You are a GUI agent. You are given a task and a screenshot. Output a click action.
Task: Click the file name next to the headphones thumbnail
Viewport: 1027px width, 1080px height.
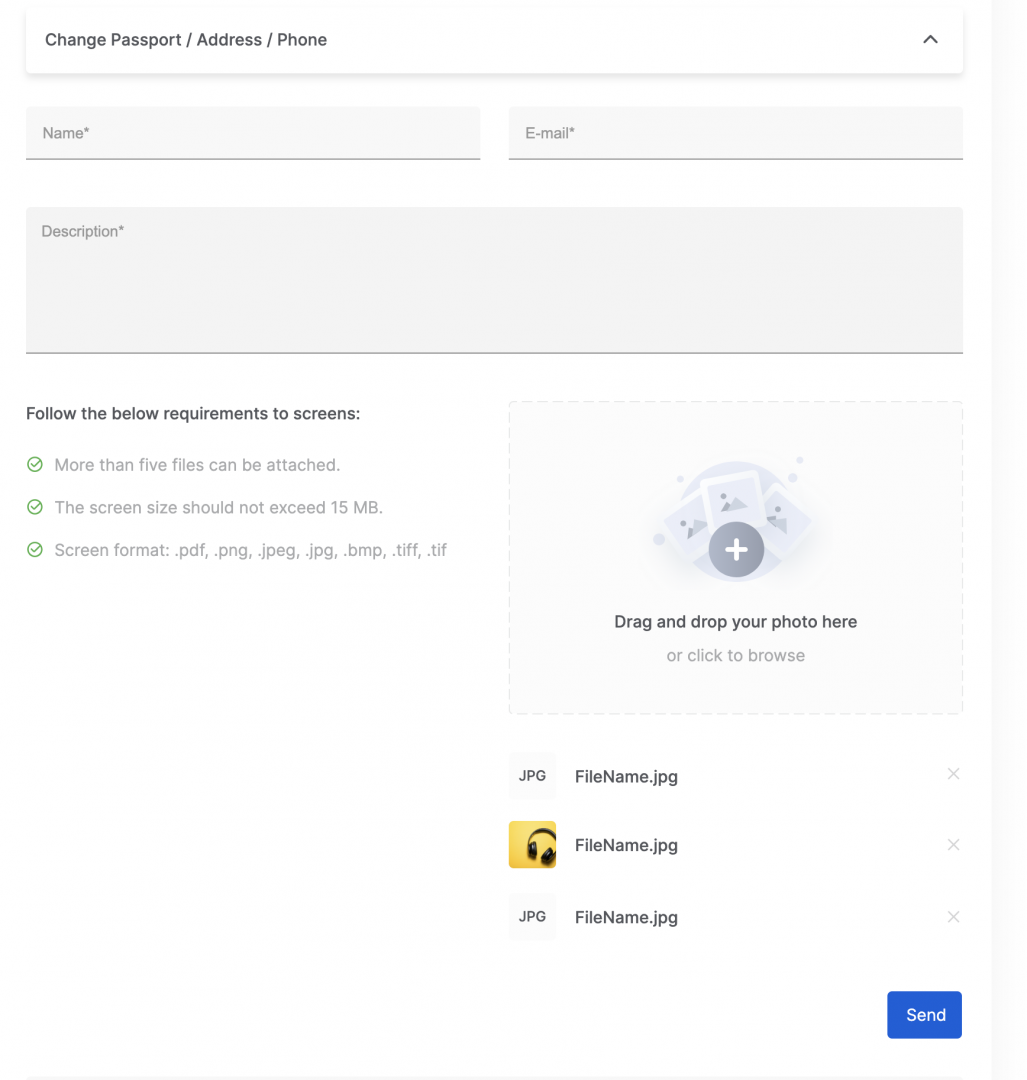626,846
